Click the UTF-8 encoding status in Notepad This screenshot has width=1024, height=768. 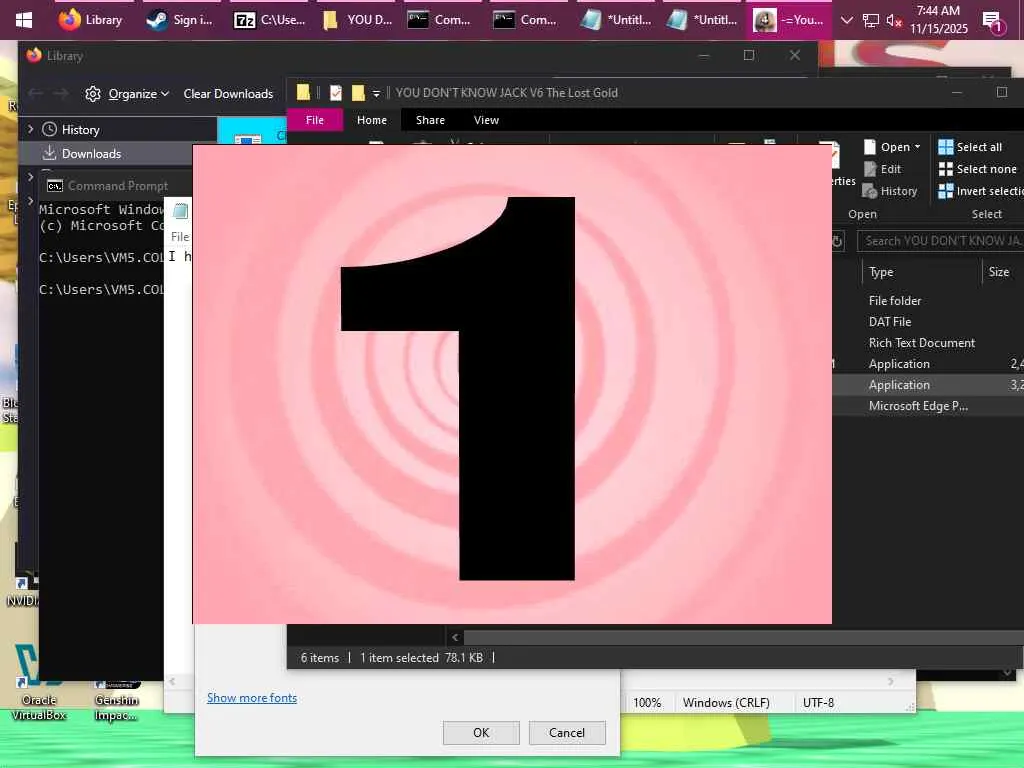coord(818,703)
